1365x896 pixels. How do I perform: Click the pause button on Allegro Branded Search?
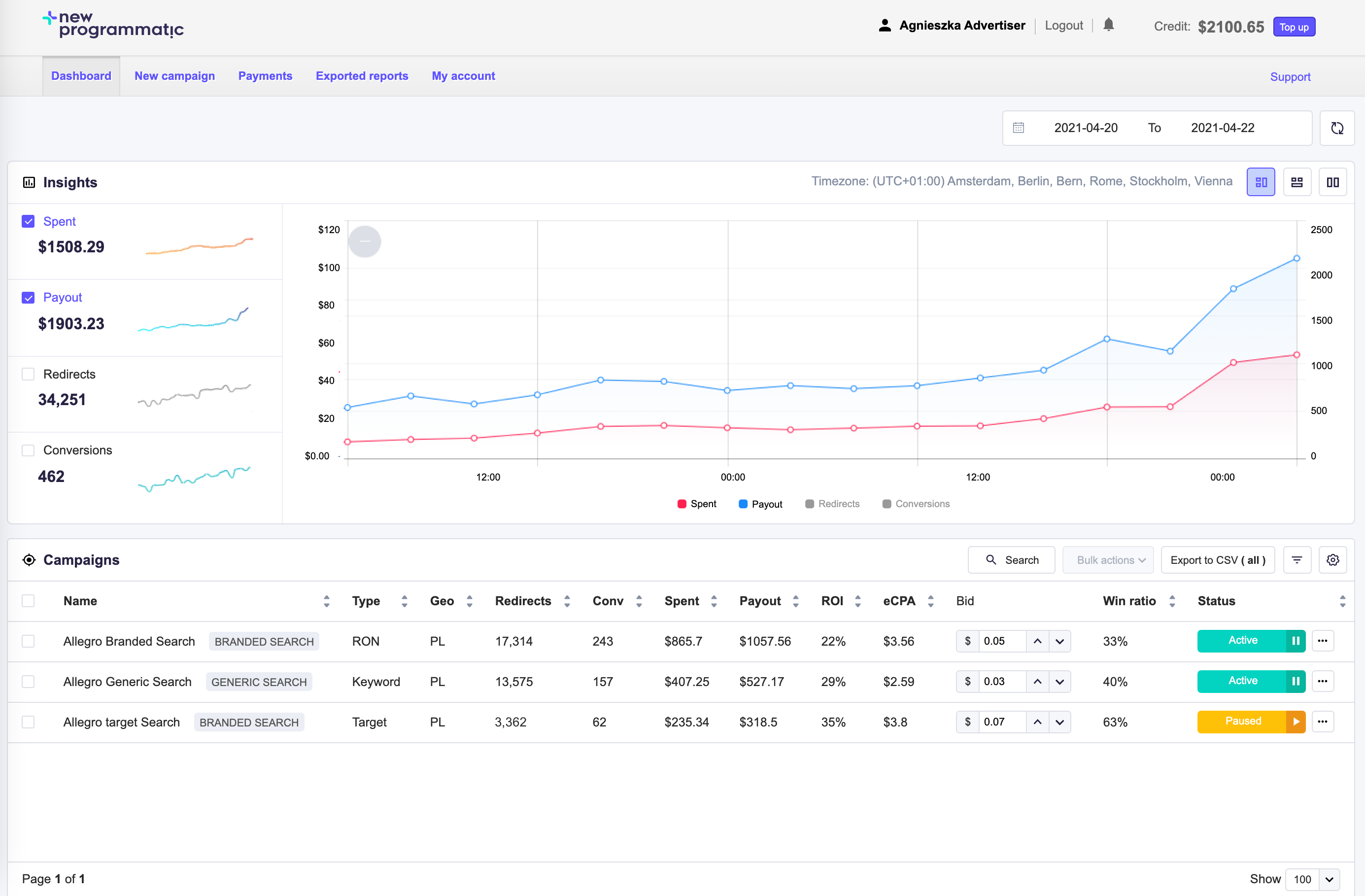[1295, 641]
